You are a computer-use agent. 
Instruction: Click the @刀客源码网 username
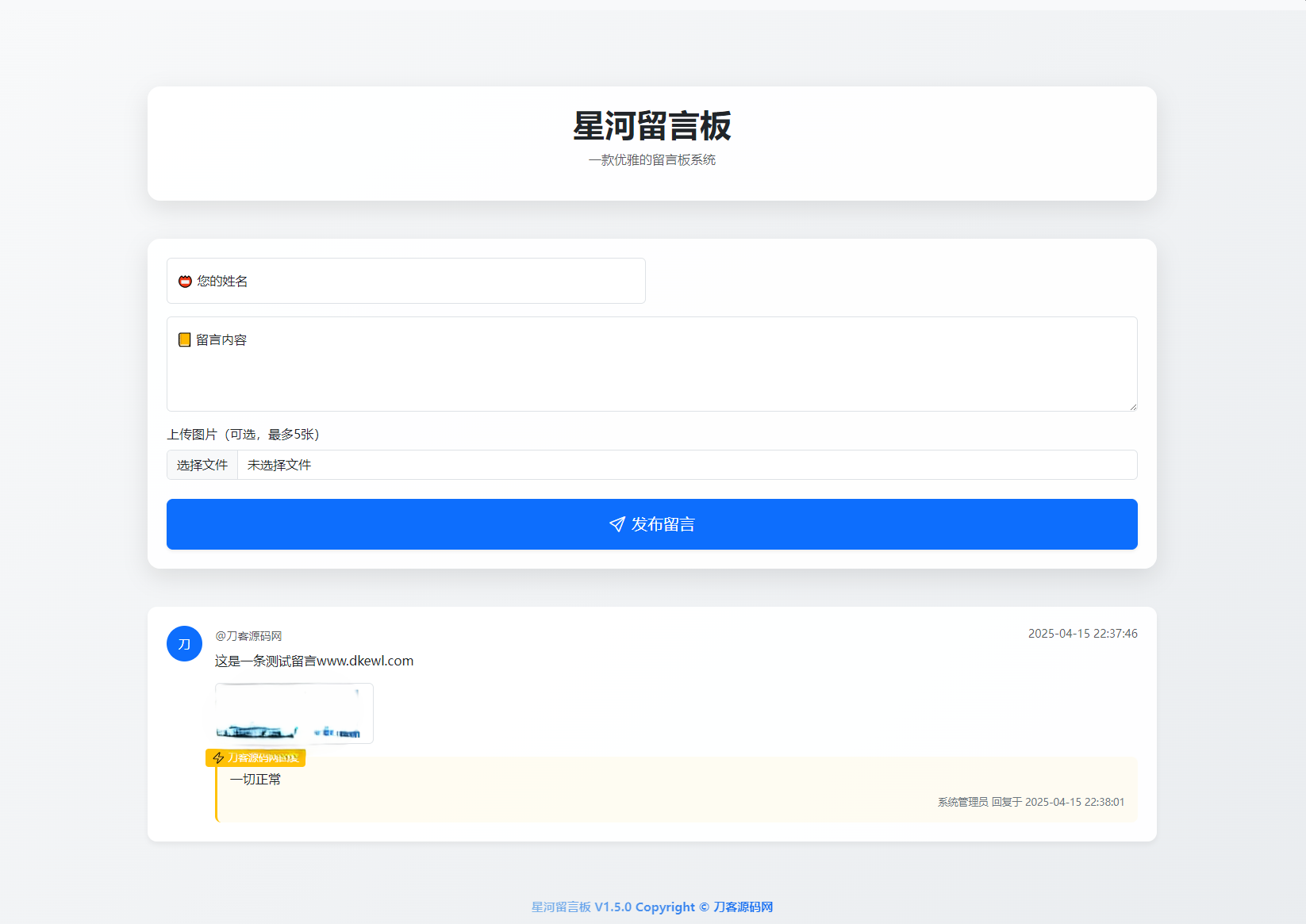pos(248,636)
